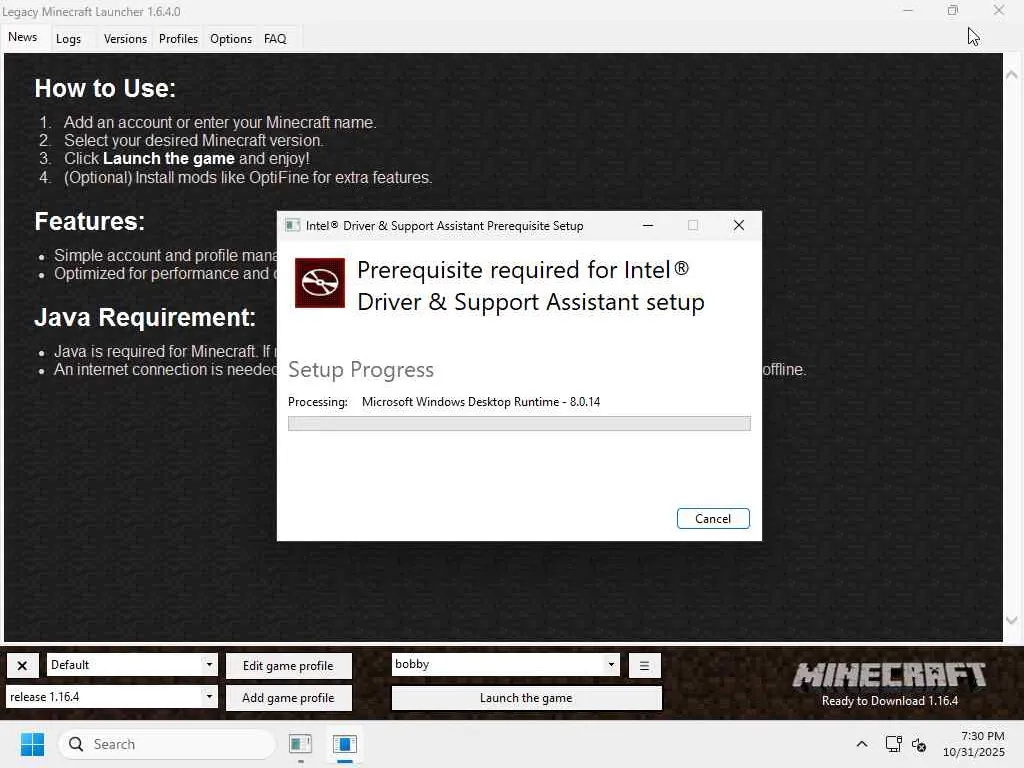
Task: Click the Intel dialog title bar icon
Action: click(293, 225)
